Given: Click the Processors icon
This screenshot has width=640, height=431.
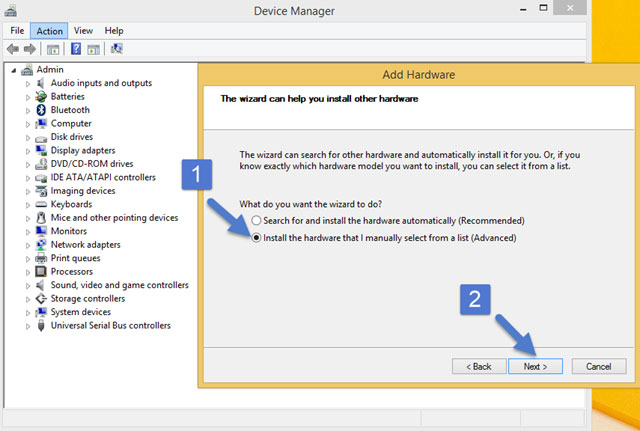Looking at the screenshot, I should coord(41,271).
